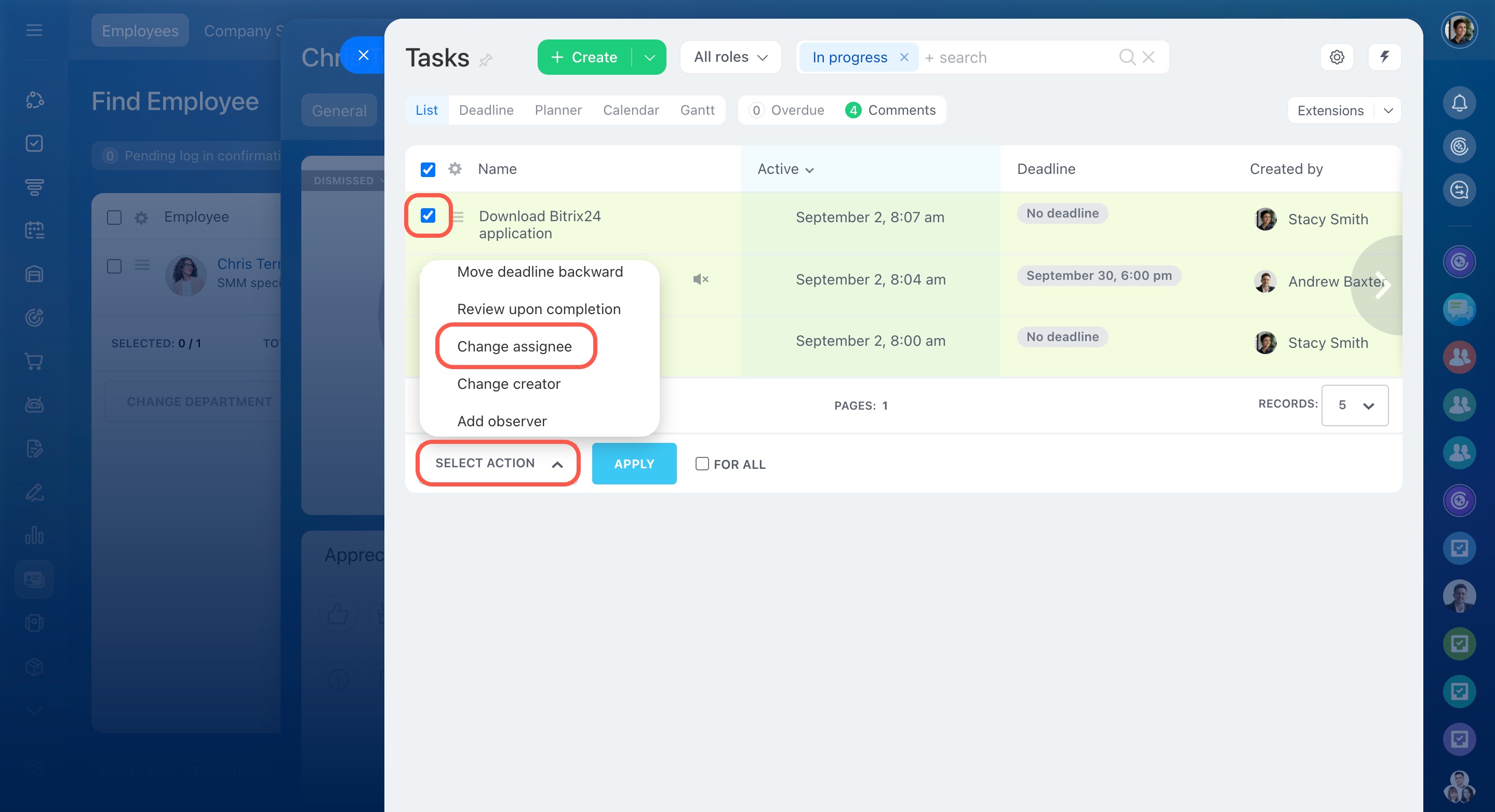Uncheck the Download Bitrix24 application task
The image size is (1495, 812).
pos(428,216)
